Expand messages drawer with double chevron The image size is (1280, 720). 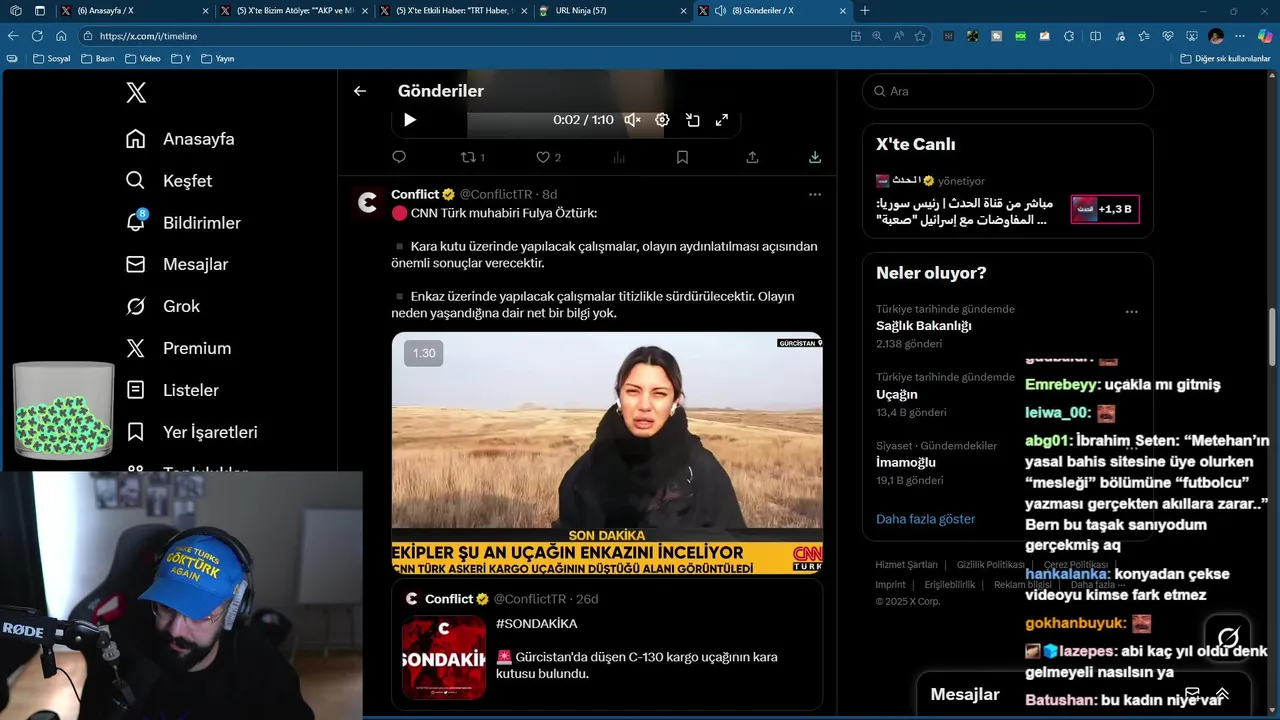coord(1222,694)
